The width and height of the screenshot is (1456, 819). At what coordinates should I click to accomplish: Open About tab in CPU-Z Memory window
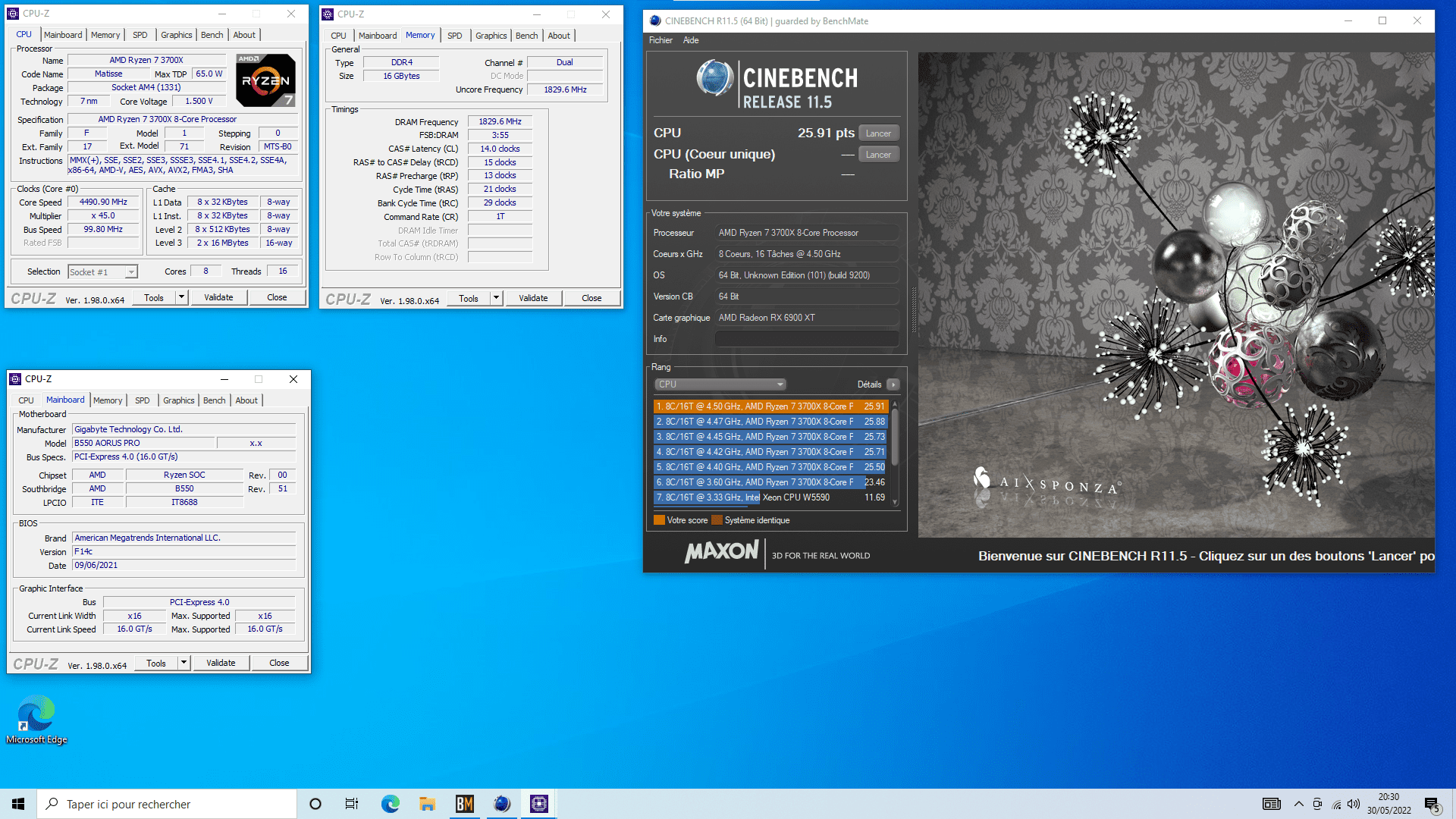pyautogui.click(x=559, y=36)
